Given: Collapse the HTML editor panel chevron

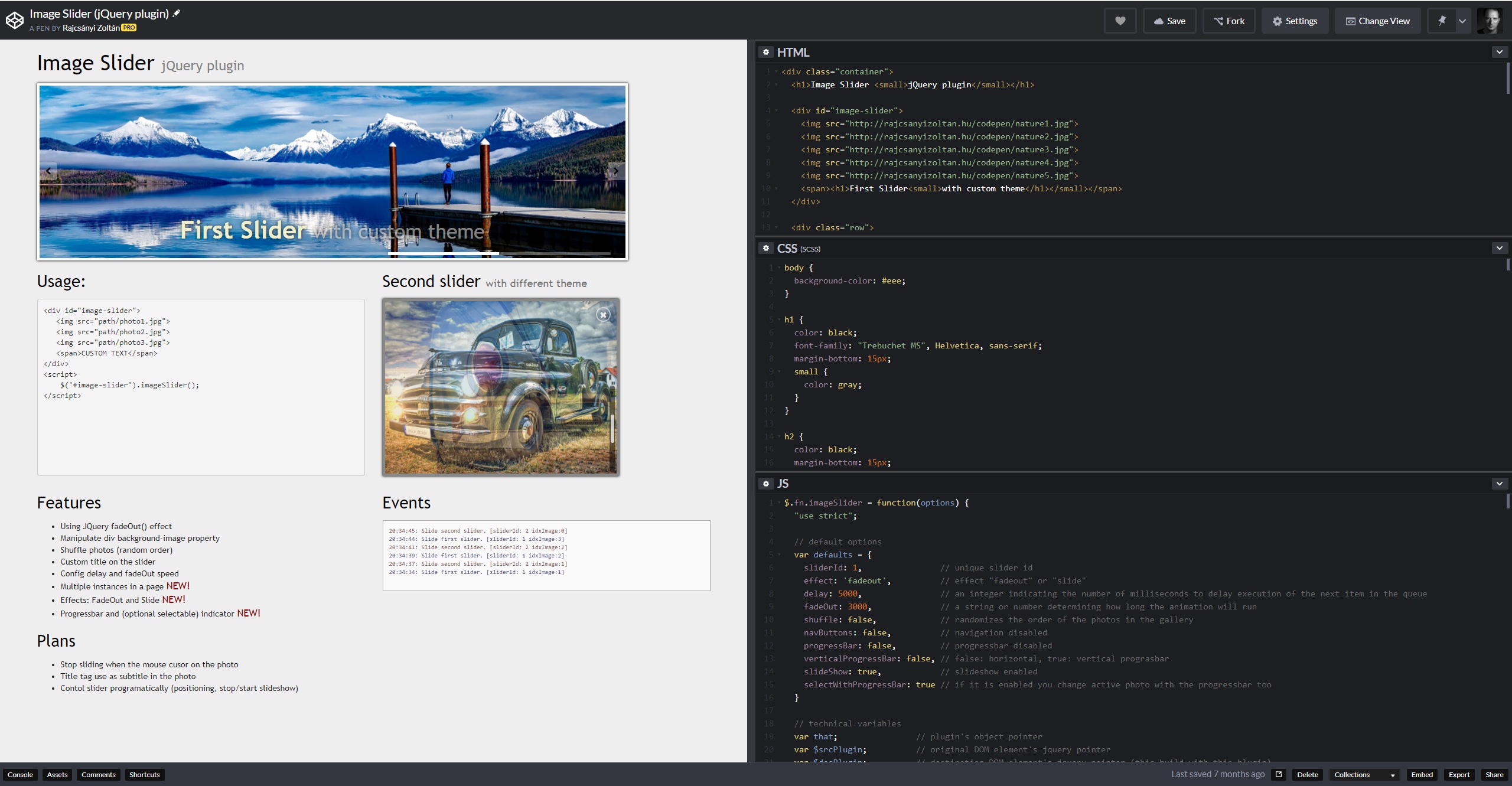Looking at the screenshot, I should (x=1499, y=52).
